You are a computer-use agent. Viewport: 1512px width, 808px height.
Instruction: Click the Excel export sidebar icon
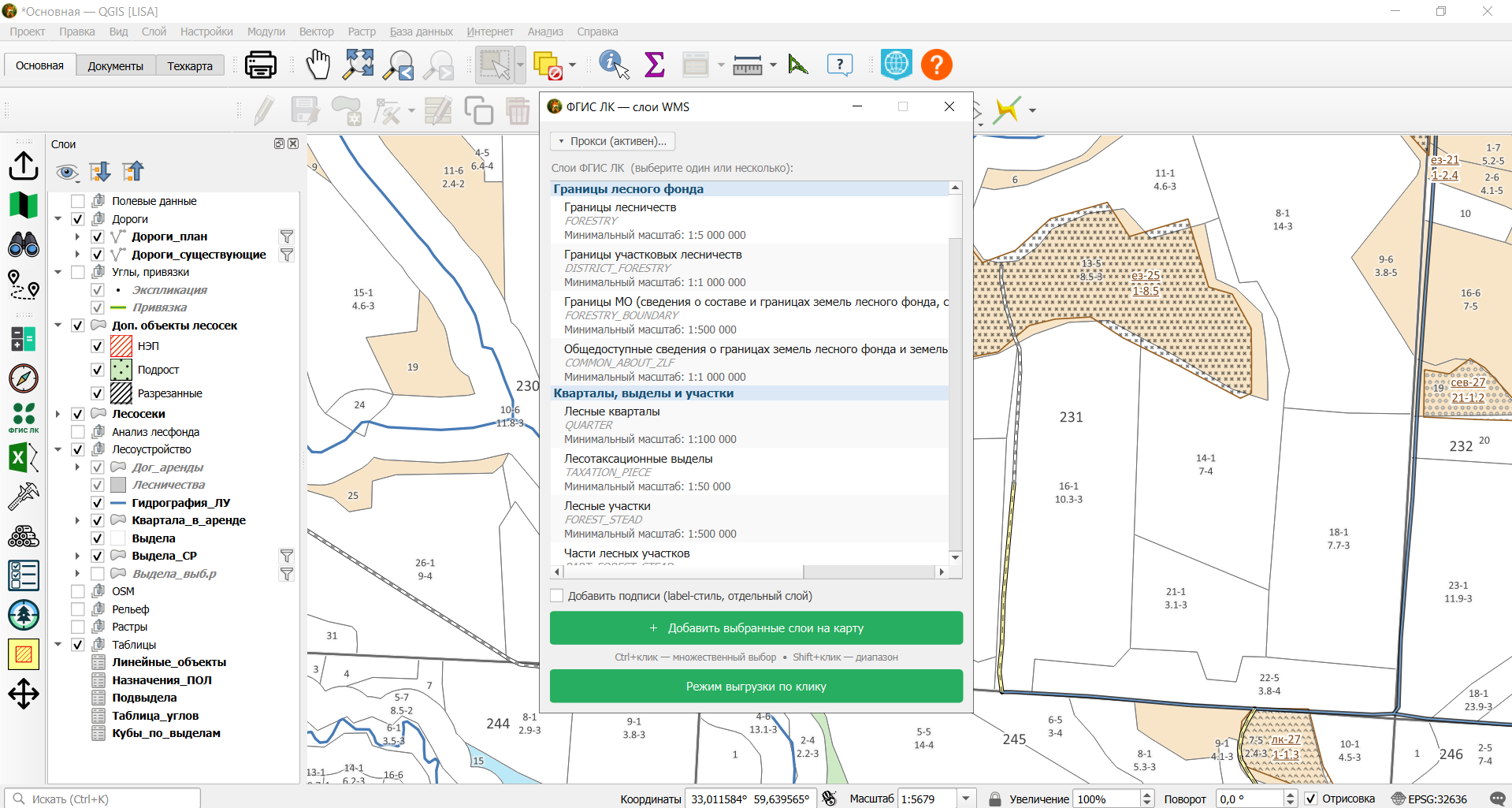[x=24, y=458]
